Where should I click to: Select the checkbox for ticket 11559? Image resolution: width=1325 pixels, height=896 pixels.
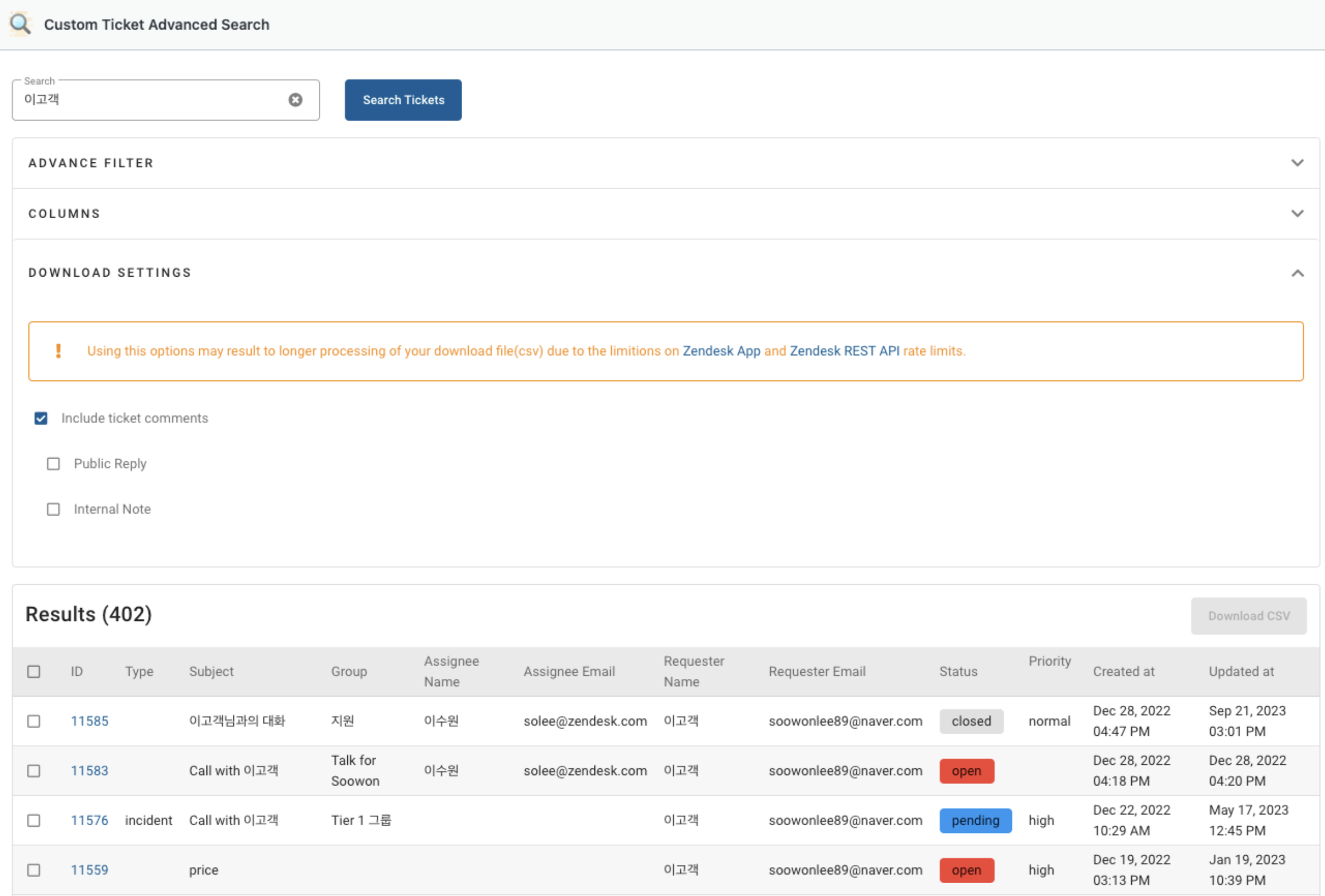click(x=33, y=870)
